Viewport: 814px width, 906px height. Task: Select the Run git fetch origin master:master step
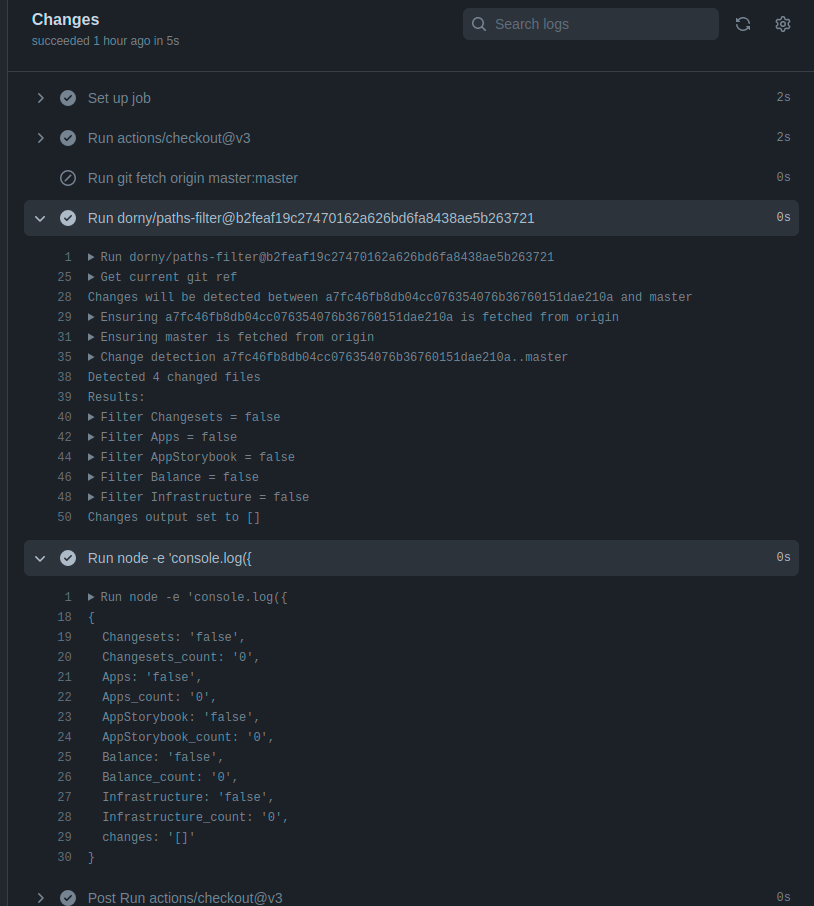[411, 178]
